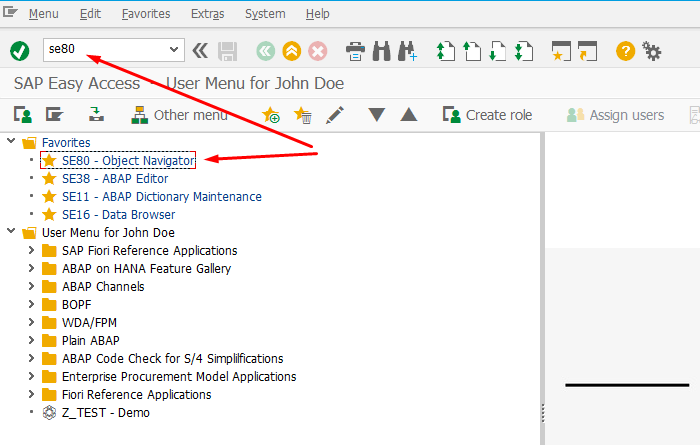The image size is (700, 445).
Task: Expand ABAP on HANA Feature Gallery folder
Action: click(x=31, y=268)
